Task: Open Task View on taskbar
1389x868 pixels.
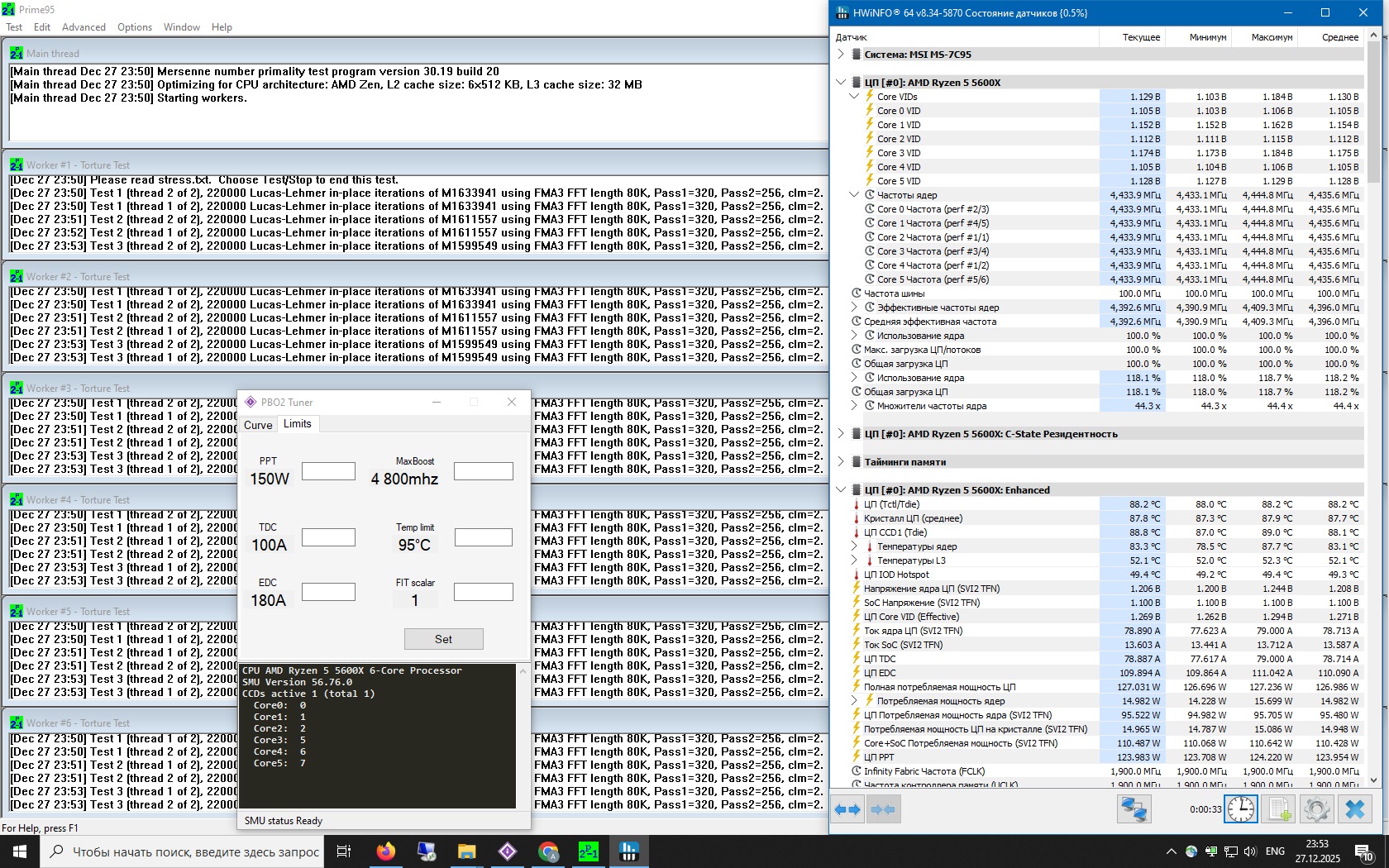Action: click(x=344, y=851)
